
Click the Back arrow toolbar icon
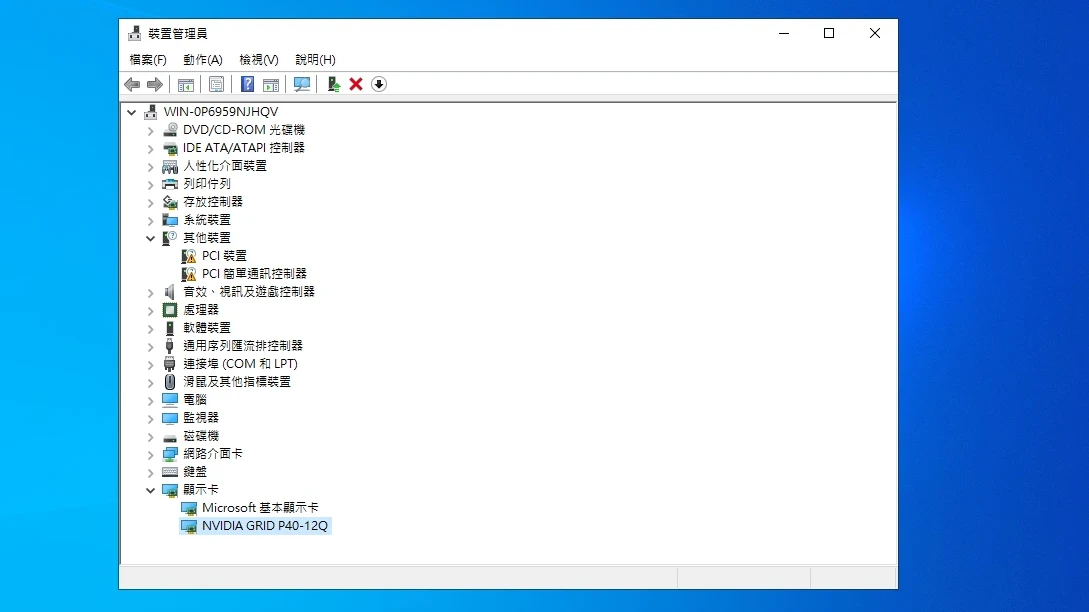[132, 85]
